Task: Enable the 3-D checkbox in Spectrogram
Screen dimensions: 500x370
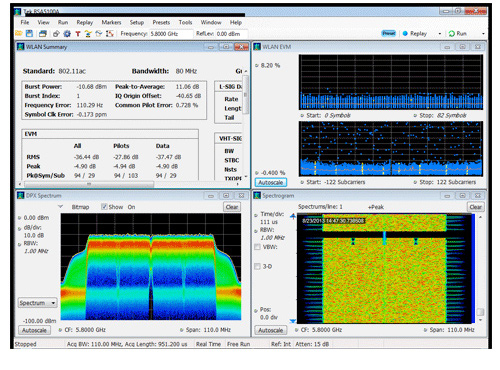Action: pos(257,266)
